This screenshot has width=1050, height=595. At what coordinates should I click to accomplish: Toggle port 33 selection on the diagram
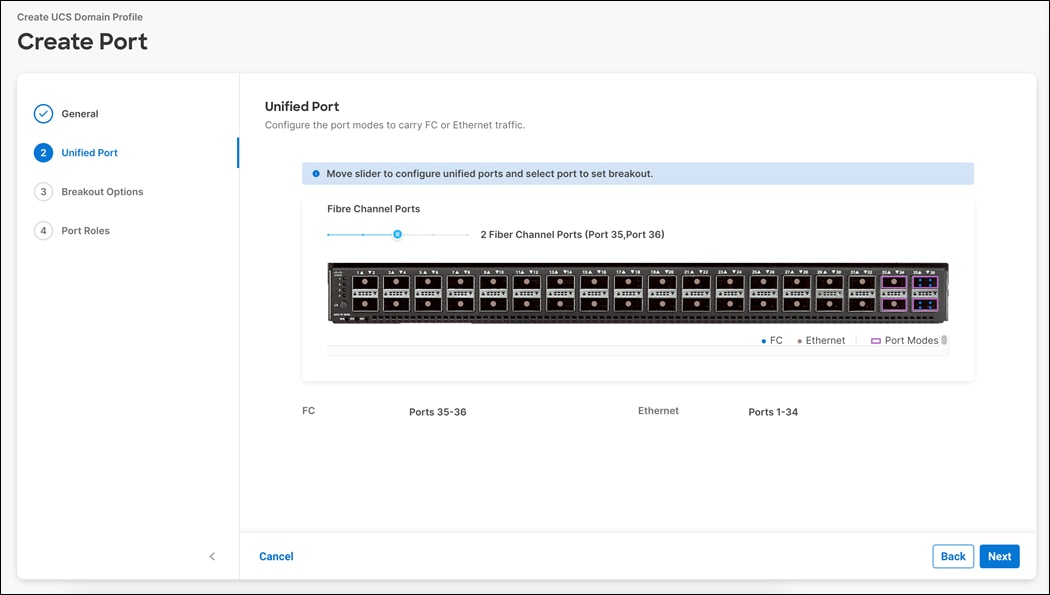pos(896,281)
